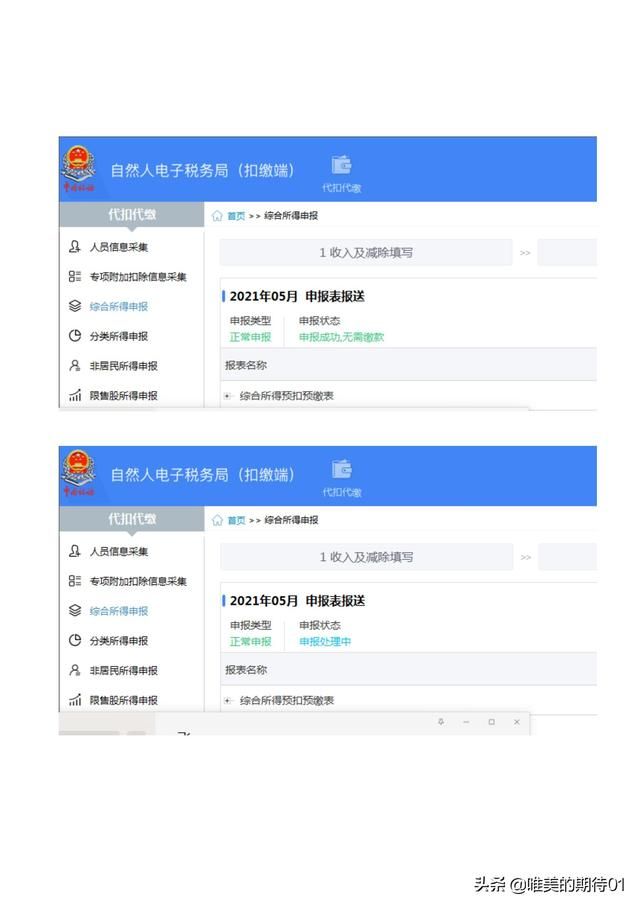Viewport: 640px width, 907px height.
Task: Click 限售股所得申报 chart icon in lower screenshot
Action: (x=75, y=700)
